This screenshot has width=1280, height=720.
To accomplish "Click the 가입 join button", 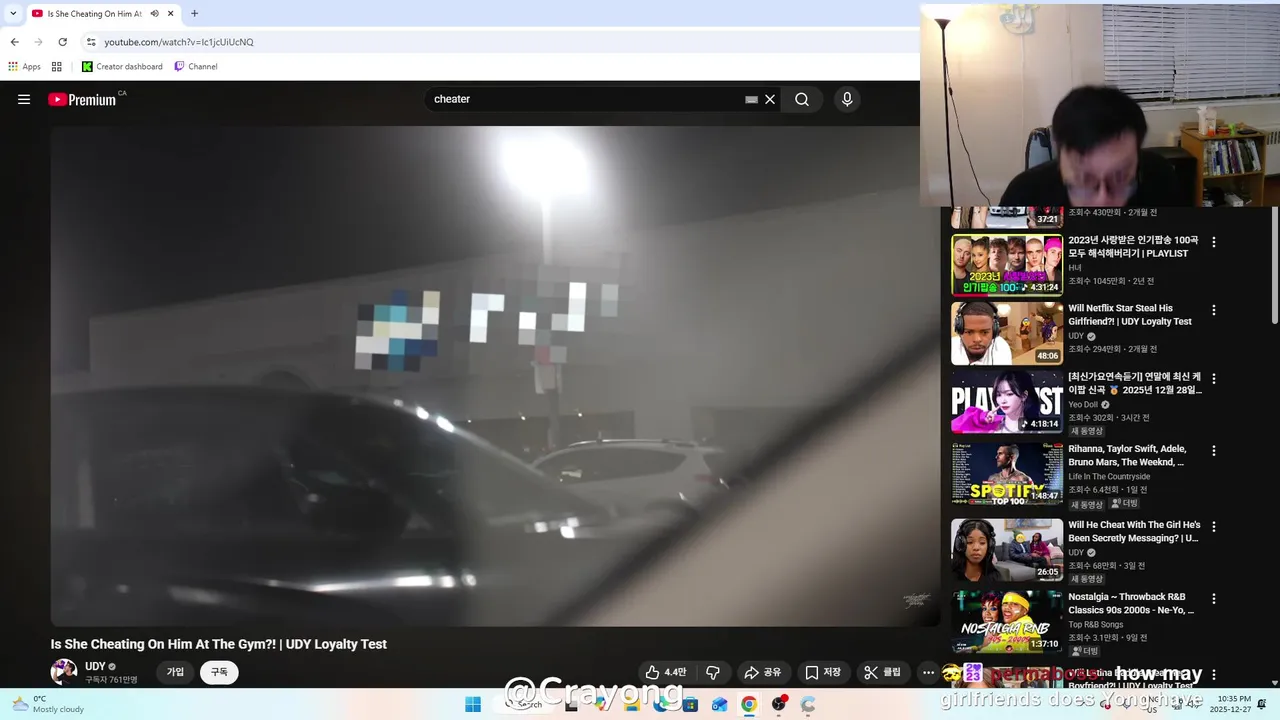I will tap(175, 672).
